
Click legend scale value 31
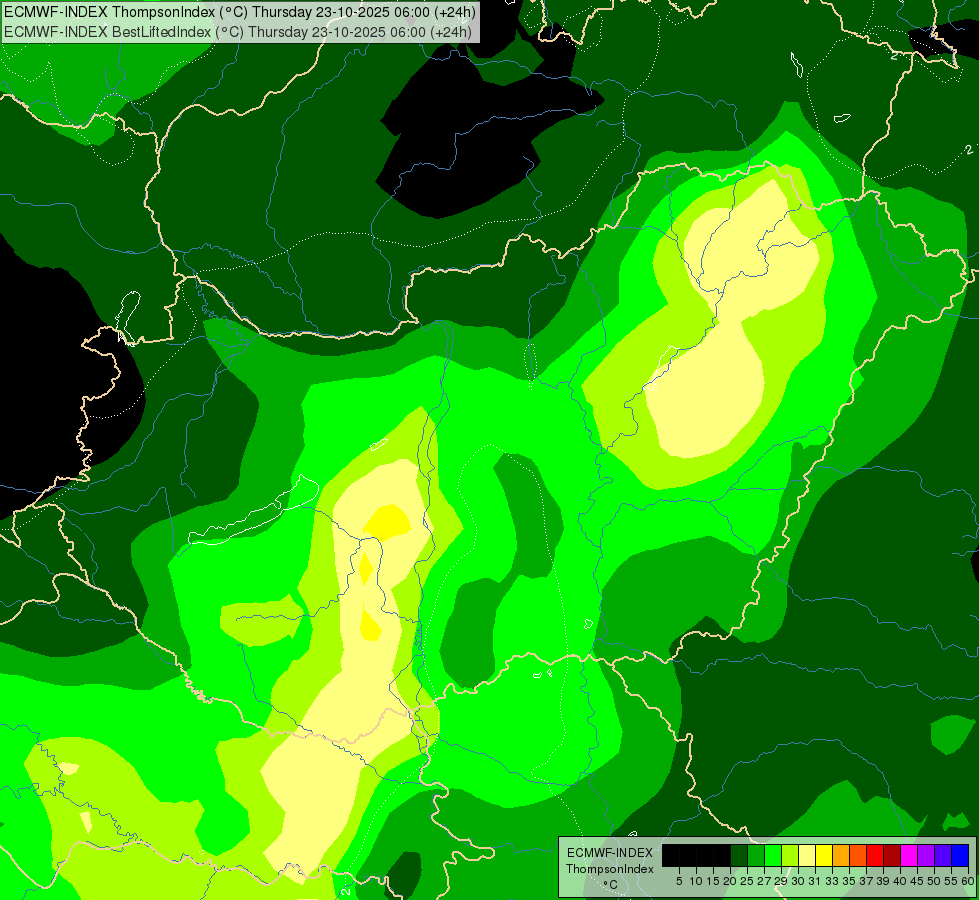click(x=815, y=881)
